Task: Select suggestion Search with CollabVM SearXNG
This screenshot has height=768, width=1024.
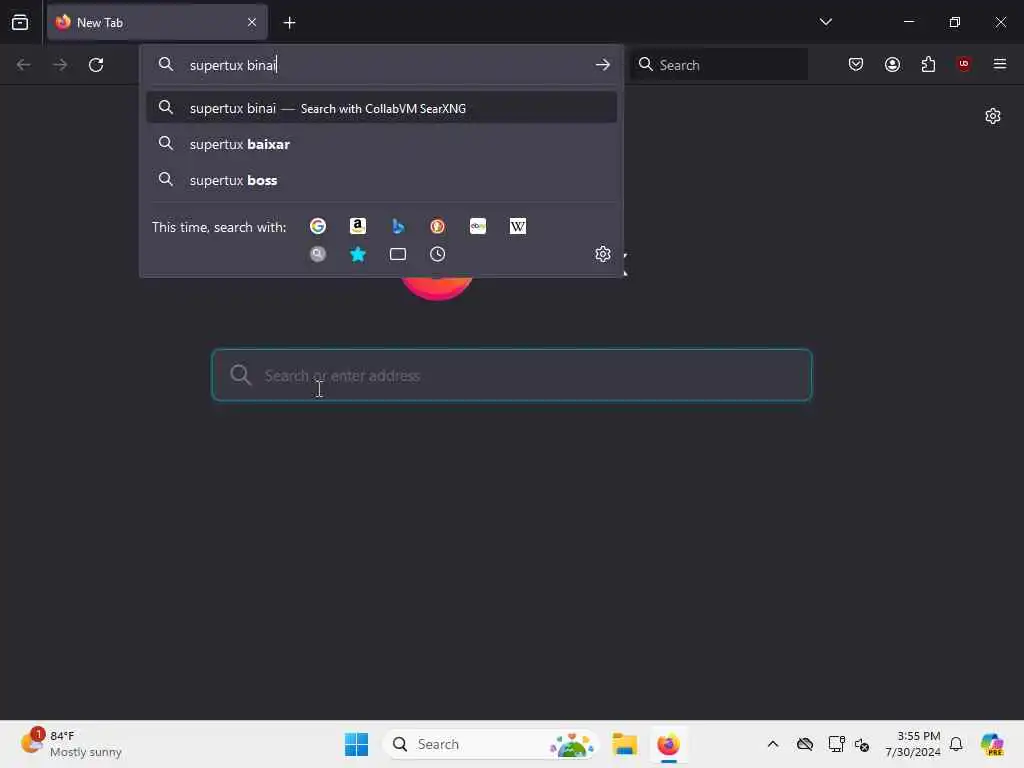Action: point(382,108)
